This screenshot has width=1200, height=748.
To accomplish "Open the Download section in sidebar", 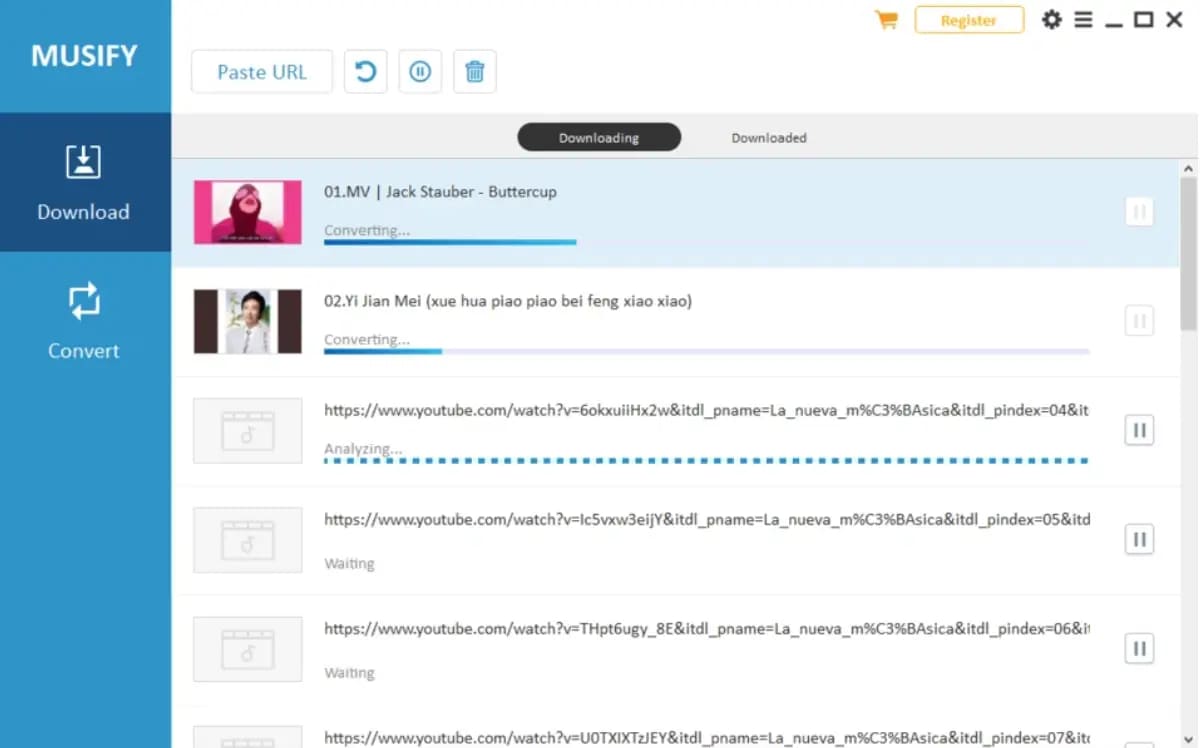I will click(84, 182).
